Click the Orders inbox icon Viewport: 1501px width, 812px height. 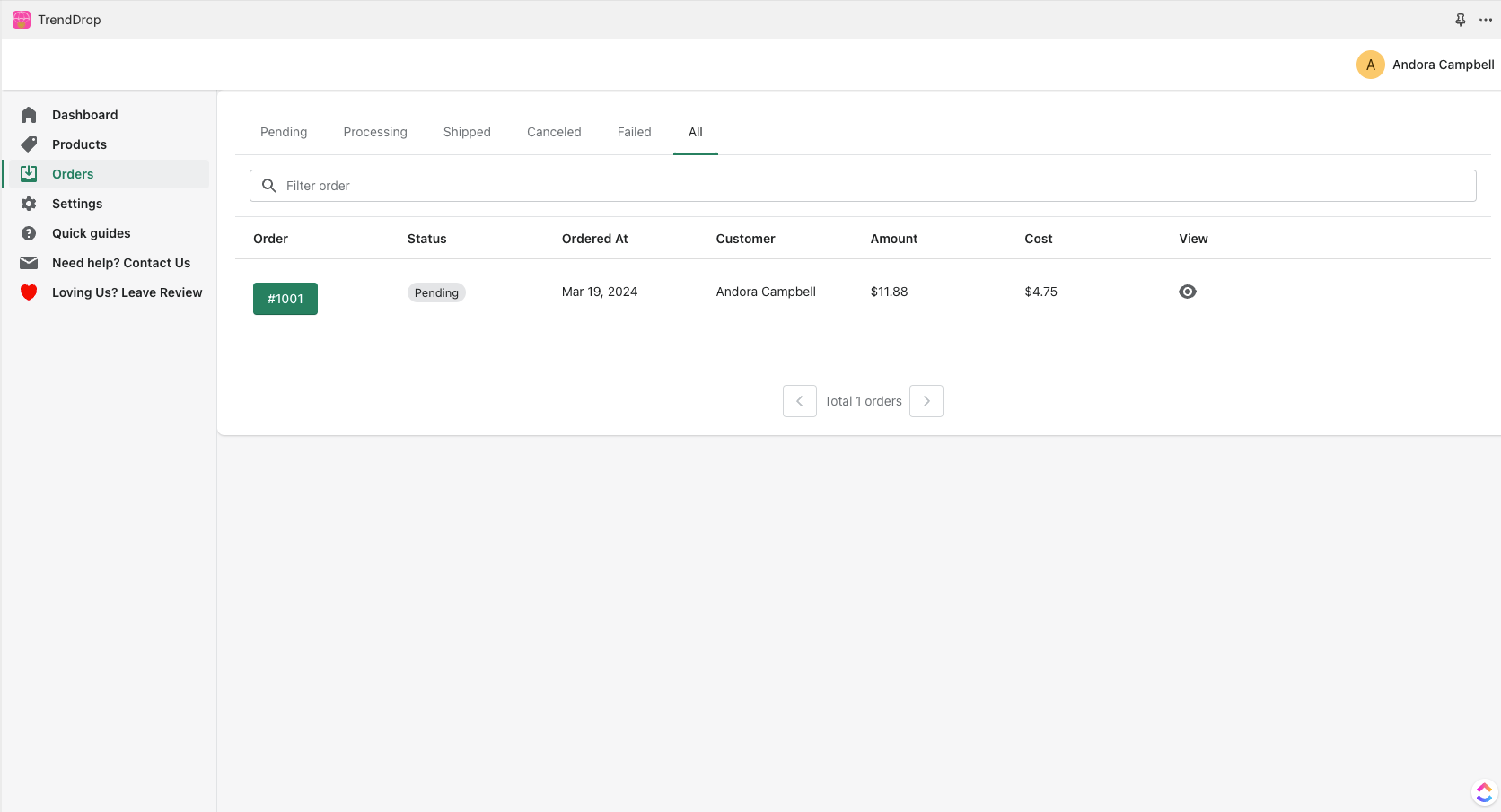click(29, 174)
